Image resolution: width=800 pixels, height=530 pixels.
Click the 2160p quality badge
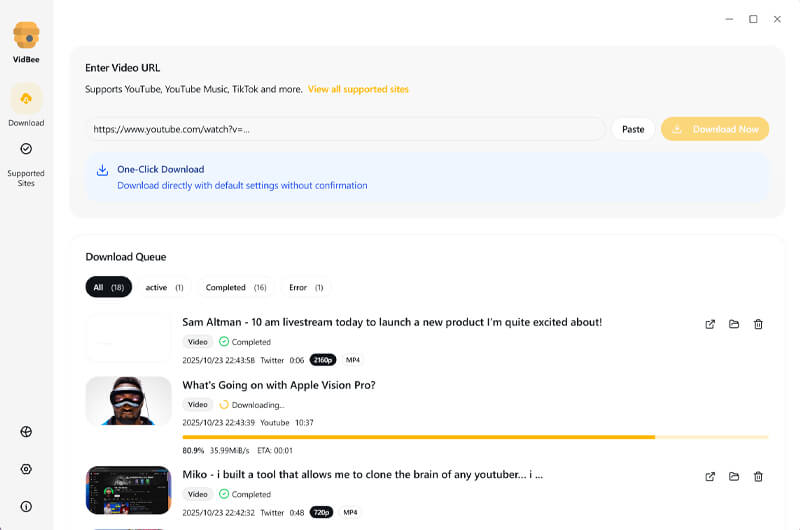[x=323, y=360]
